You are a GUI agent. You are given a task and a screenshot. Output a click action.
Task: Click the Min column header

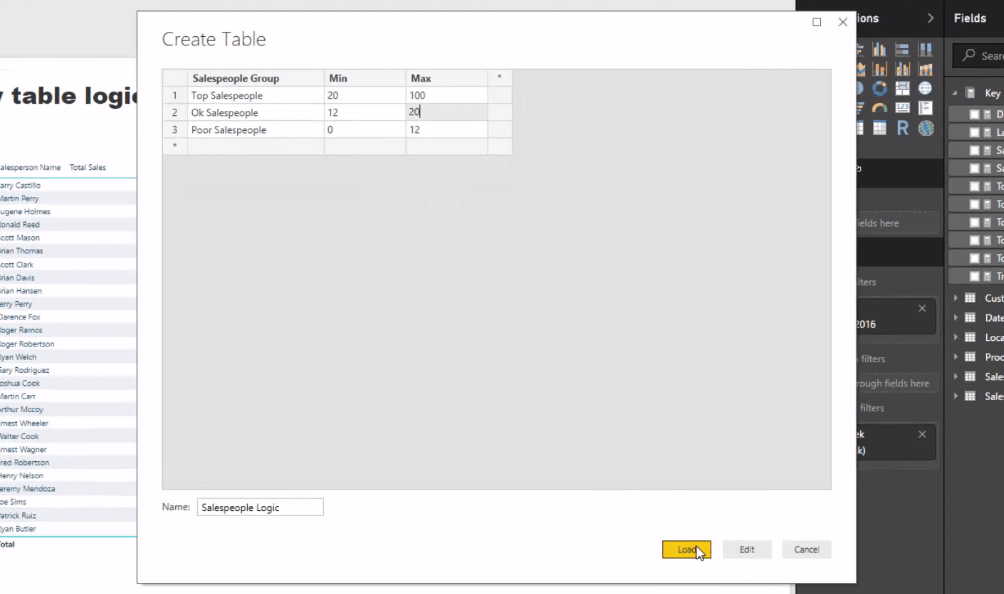(365, 78)
